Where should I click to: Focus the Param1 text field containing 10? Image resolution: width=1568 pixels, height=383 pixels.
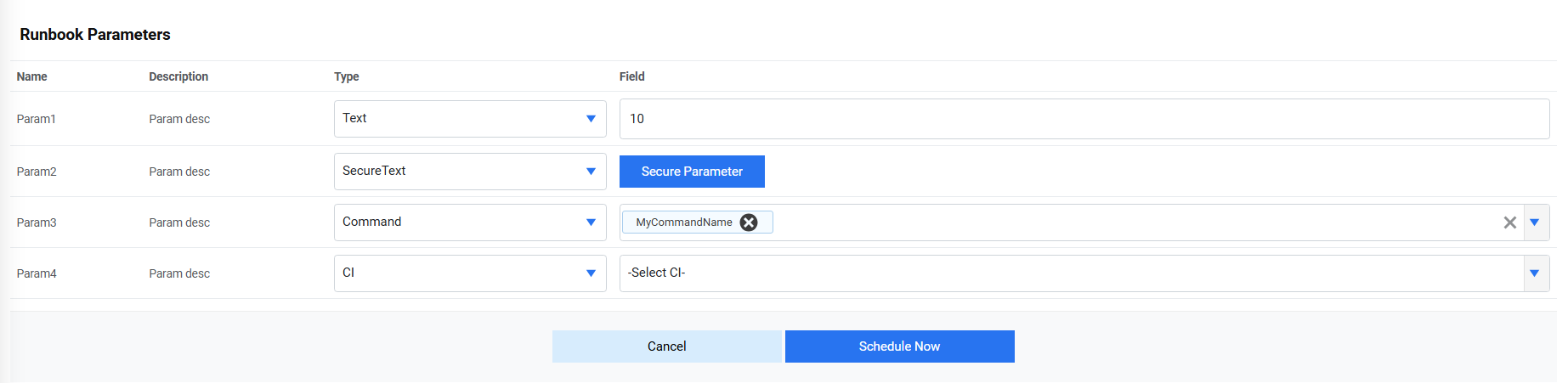[x=1084, y=119]
